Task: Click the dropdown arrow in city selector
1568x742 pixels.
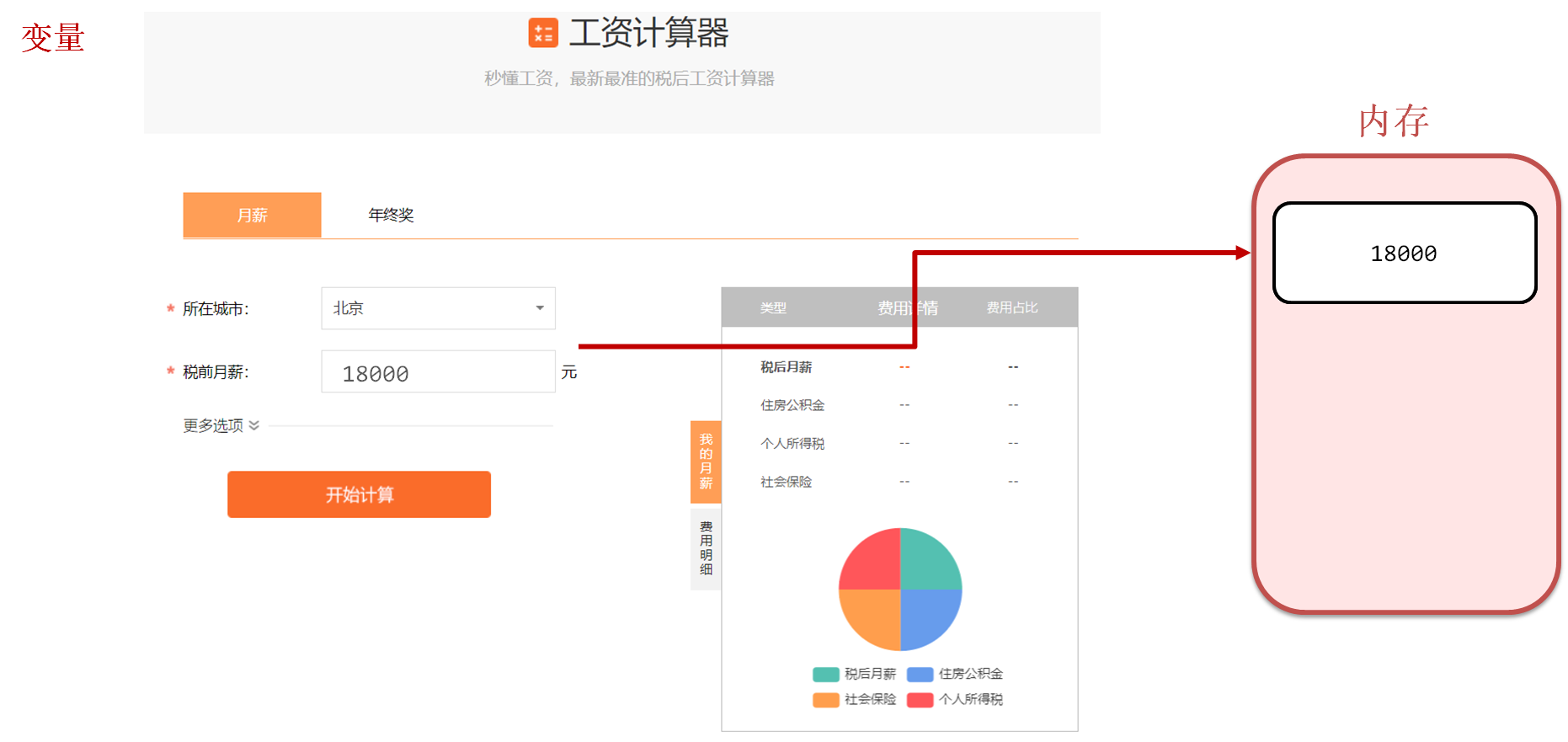Action: click(540, 308)
